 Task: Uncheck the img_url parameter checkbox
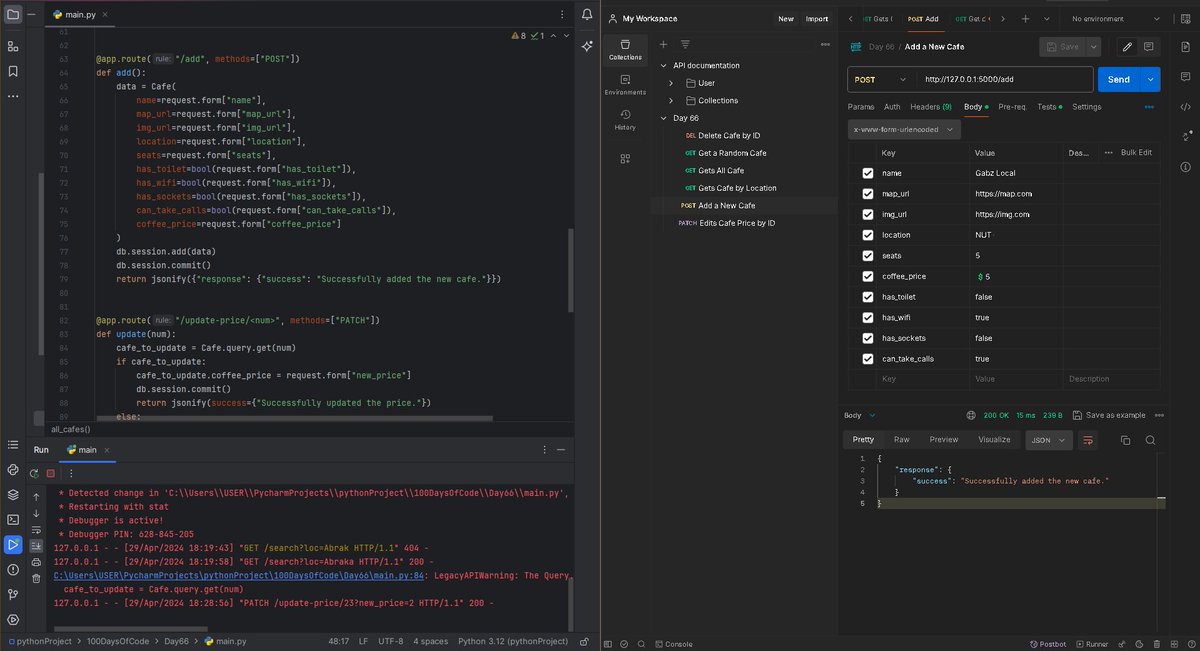[868, 214]
